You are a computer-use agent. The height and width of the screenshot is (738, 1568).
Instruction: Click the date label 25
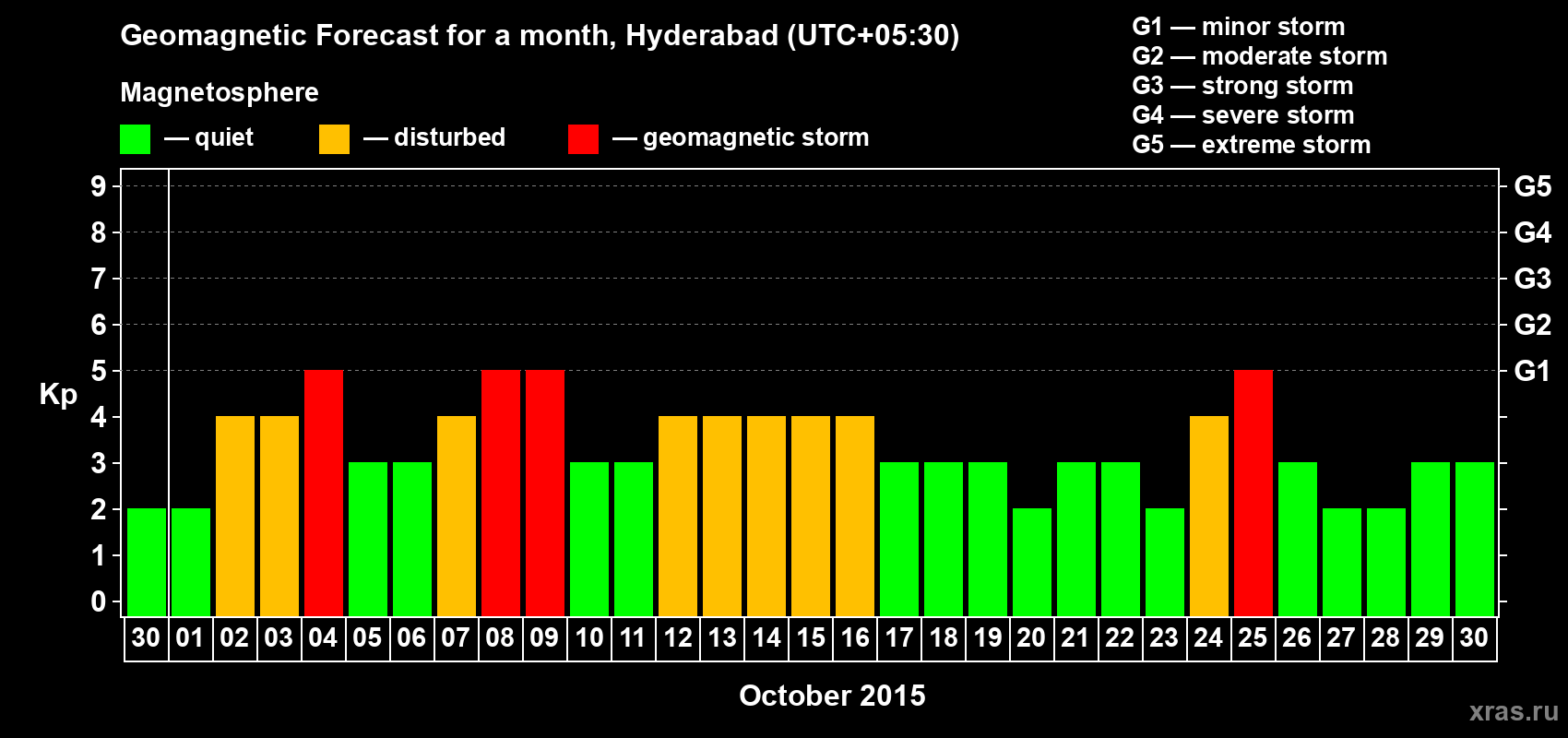point(1253,638)
